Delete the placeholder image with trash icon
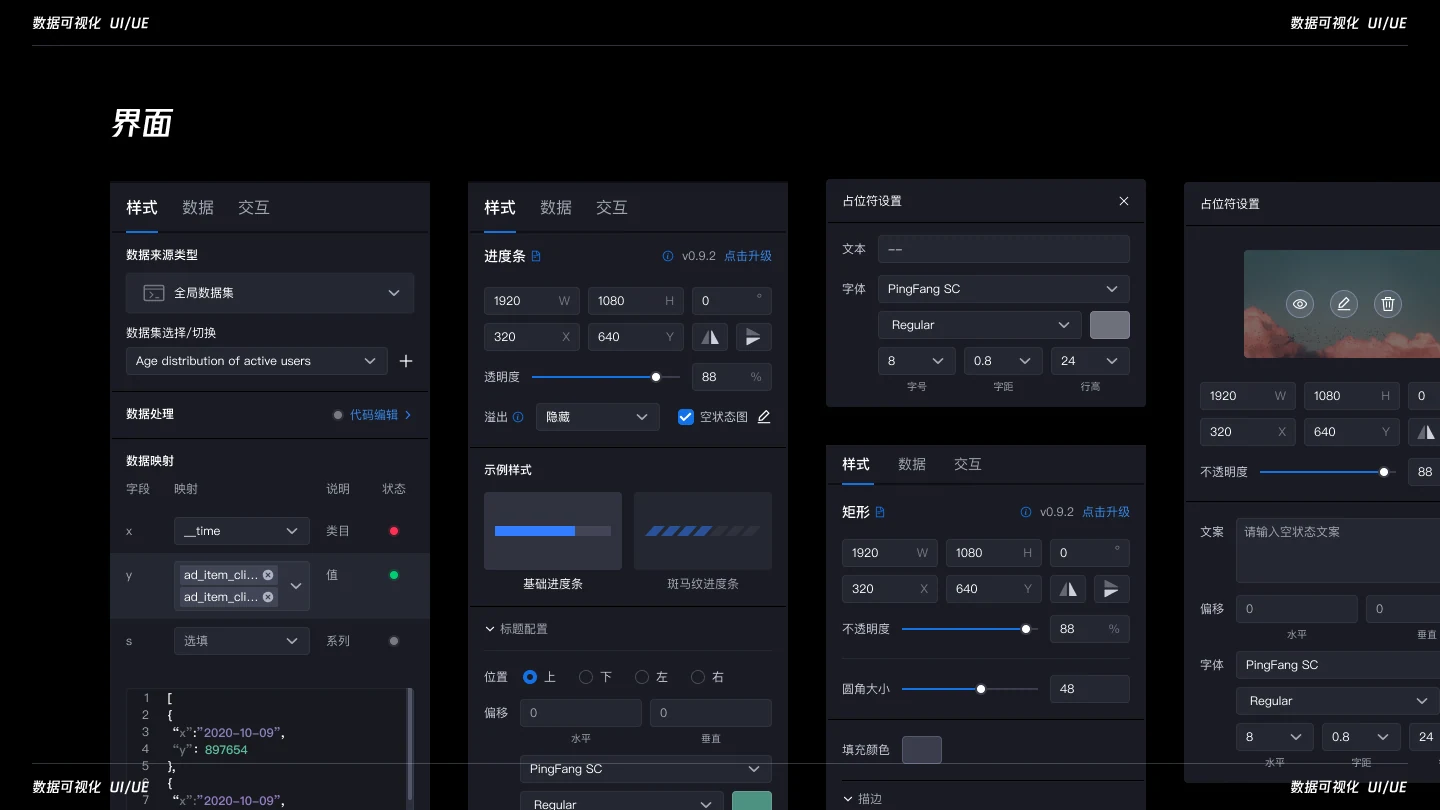 [1388, 304]
